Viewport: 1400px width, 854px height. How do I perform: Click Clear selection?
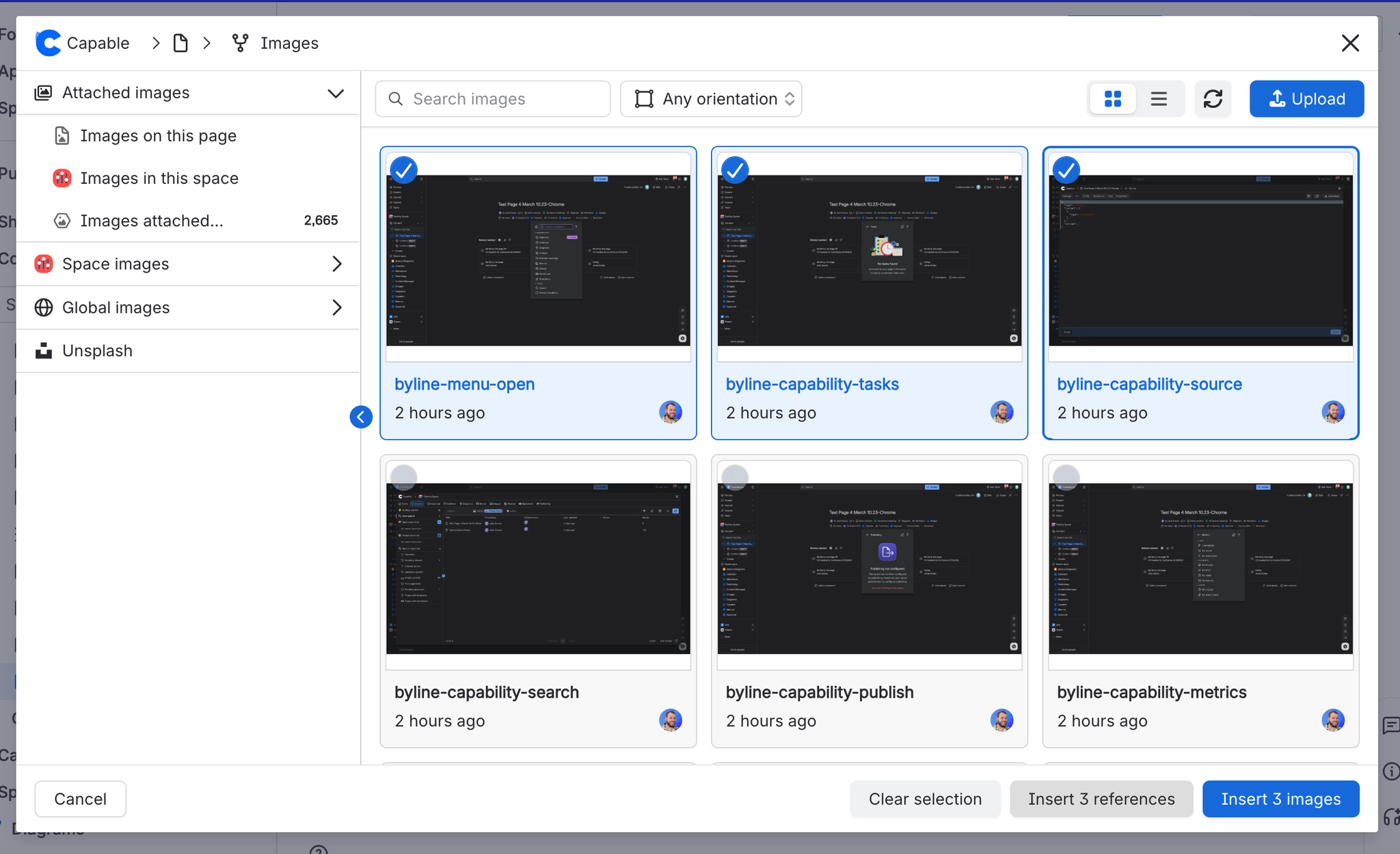(x=924, y=799)
